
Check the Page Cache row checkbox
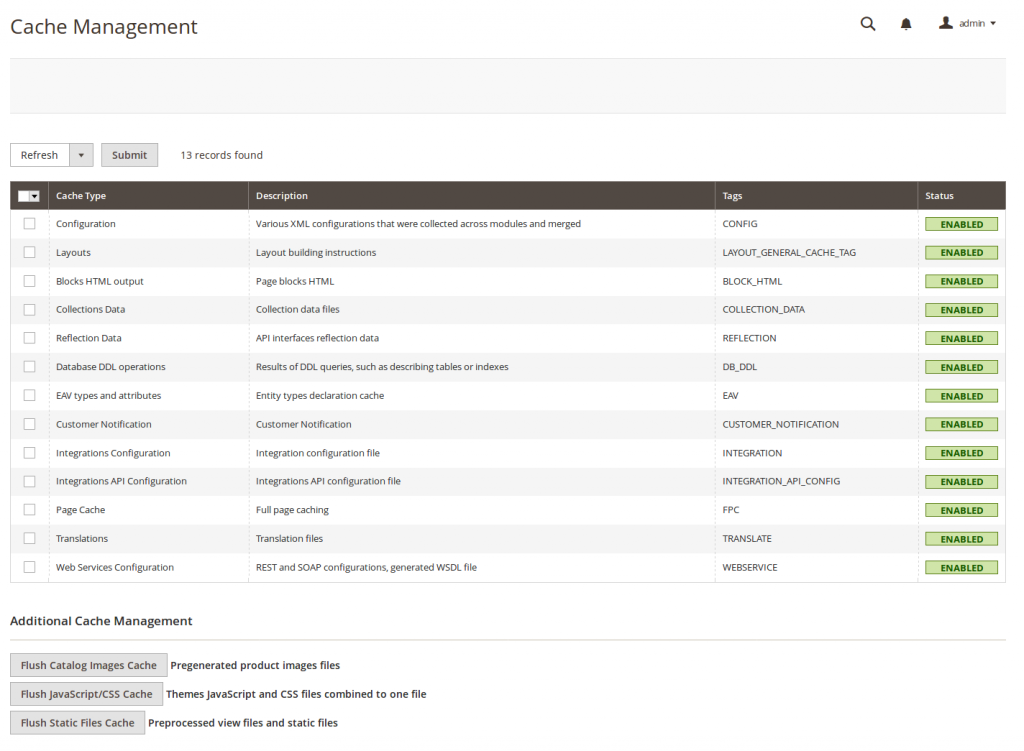click(x=29, y=510)
